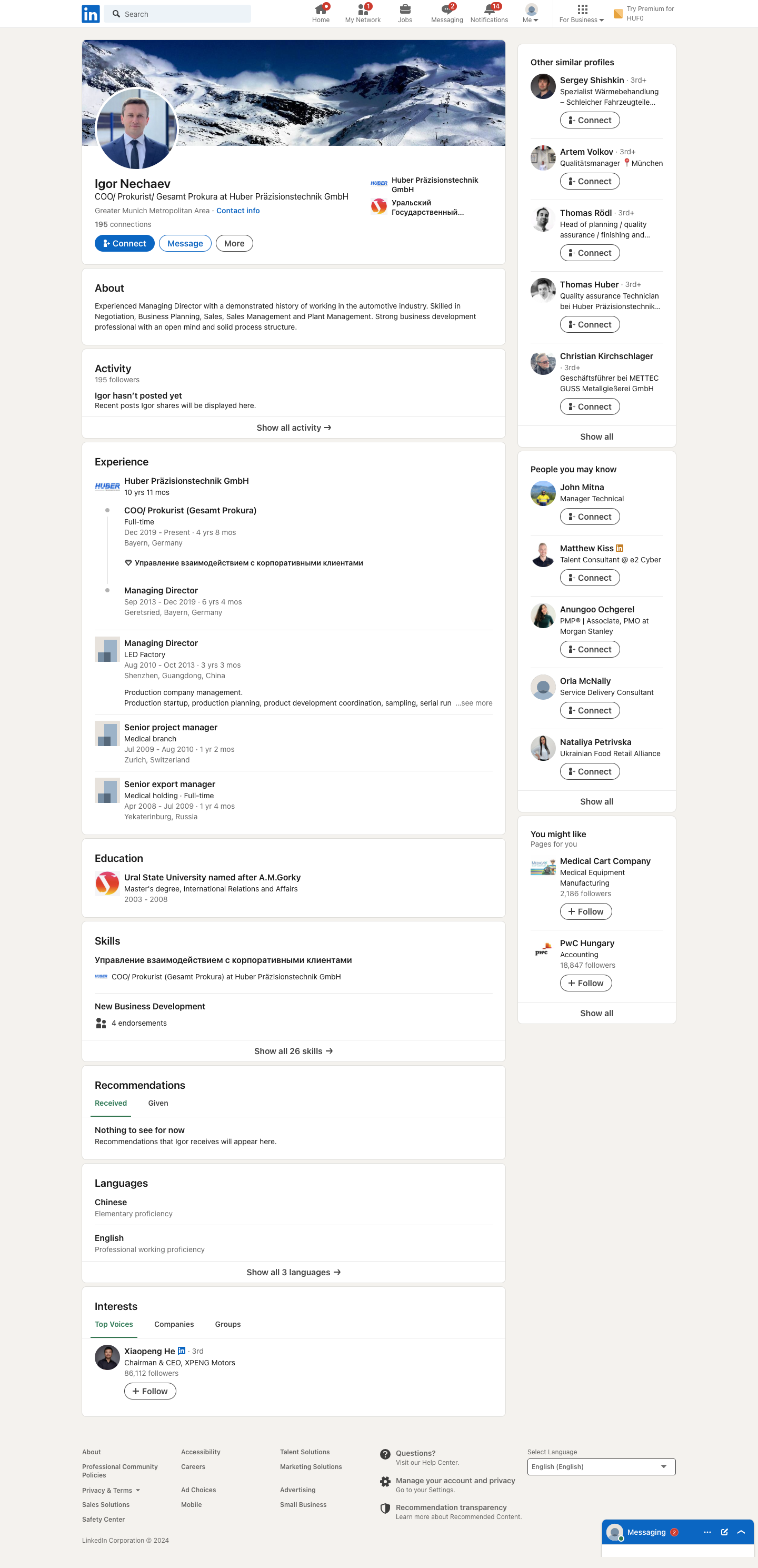The height and width of the screenshot is (1568, 758).
Task: Open the For Business dropdown
Action: 582,13
